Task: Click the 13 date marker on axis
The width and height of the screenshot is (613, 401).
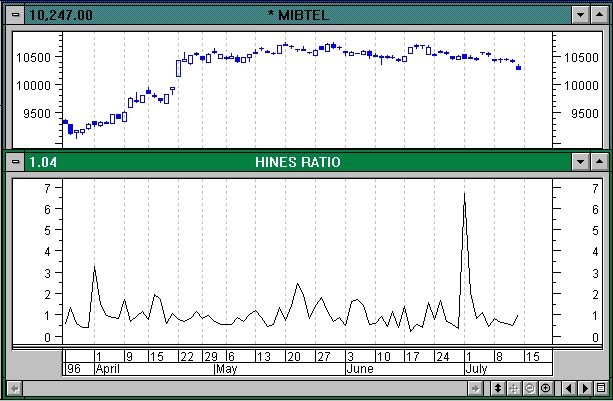Action: tap(263, 356)
